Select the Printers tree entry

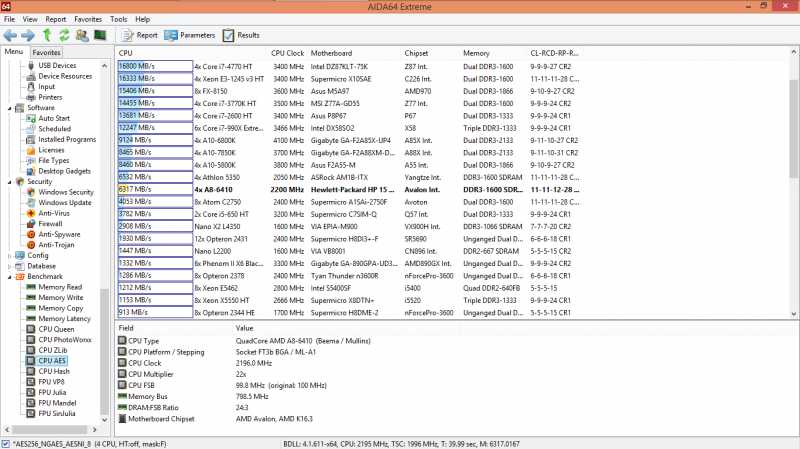coord(50,97)
